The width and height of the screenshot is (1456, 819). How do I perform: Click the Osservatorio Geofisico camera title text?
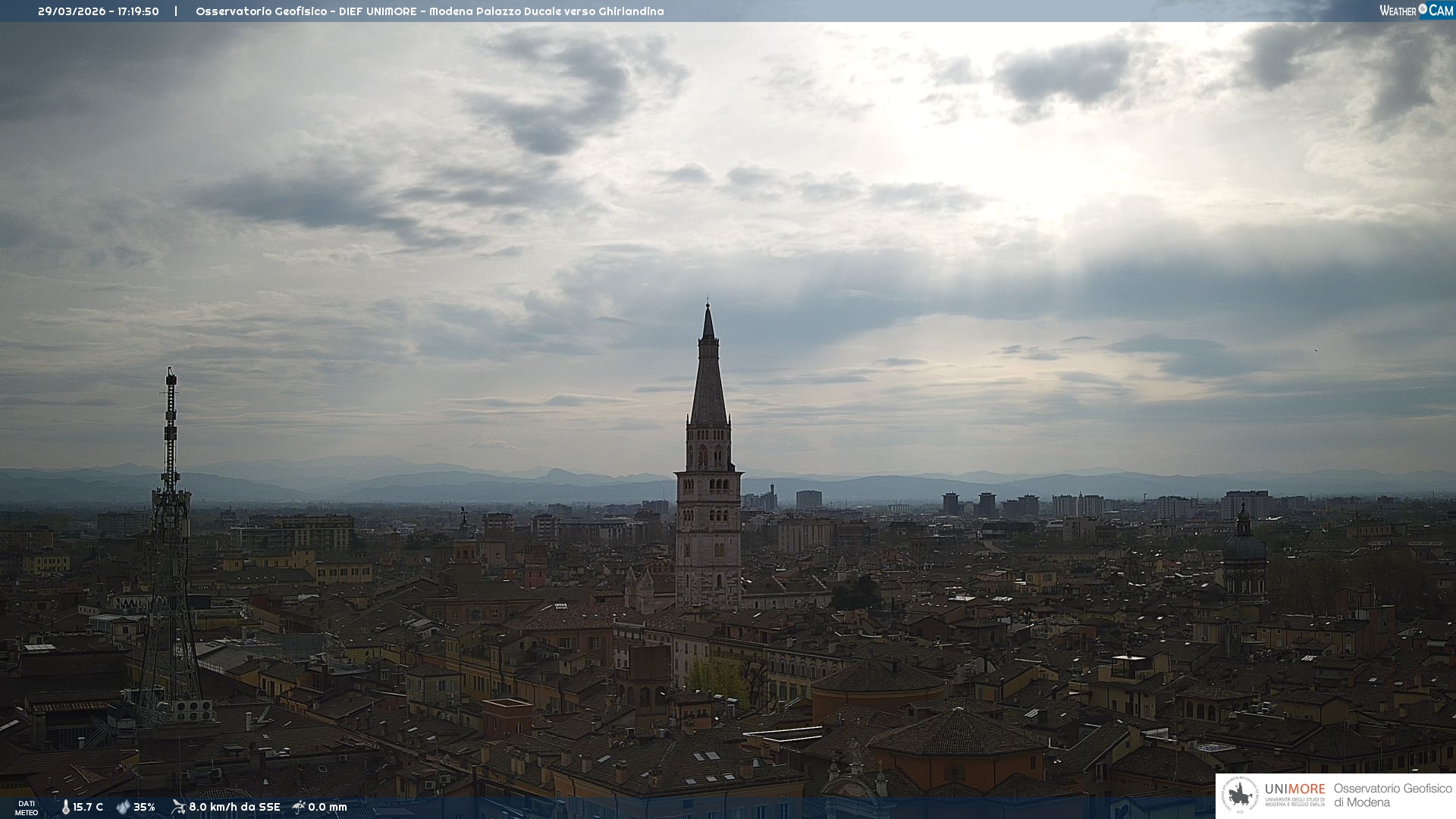point(429,11)
